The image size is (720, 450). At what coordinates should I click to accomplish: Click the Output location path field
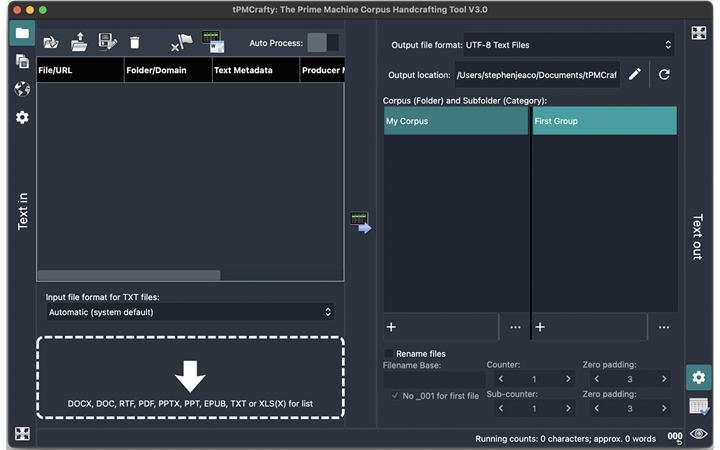(537, 75)
